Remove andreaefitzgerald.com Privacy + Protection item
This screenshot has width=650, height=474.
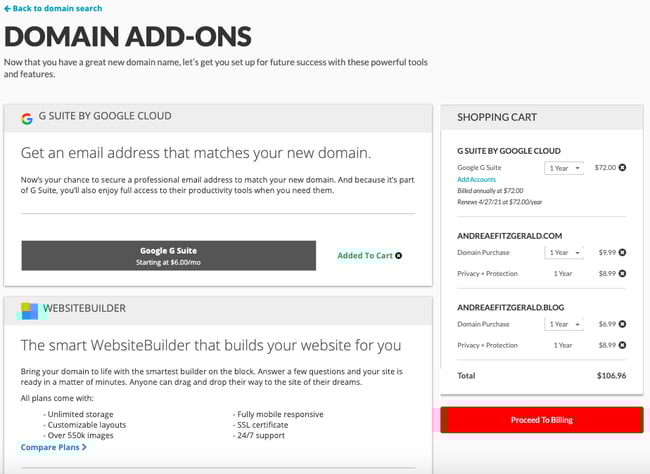point(622,273)
